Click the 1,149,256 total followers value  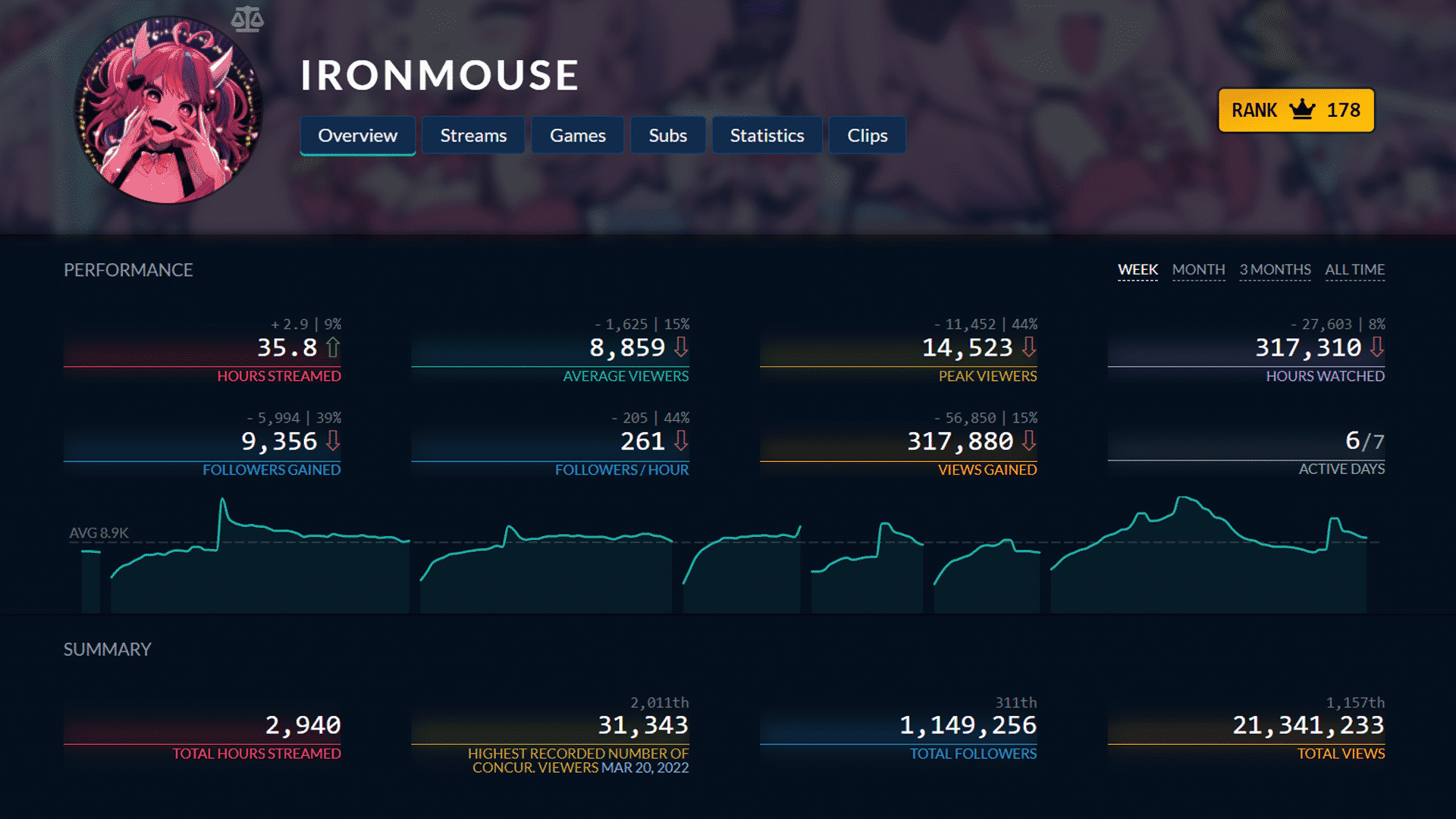point(968,725)
